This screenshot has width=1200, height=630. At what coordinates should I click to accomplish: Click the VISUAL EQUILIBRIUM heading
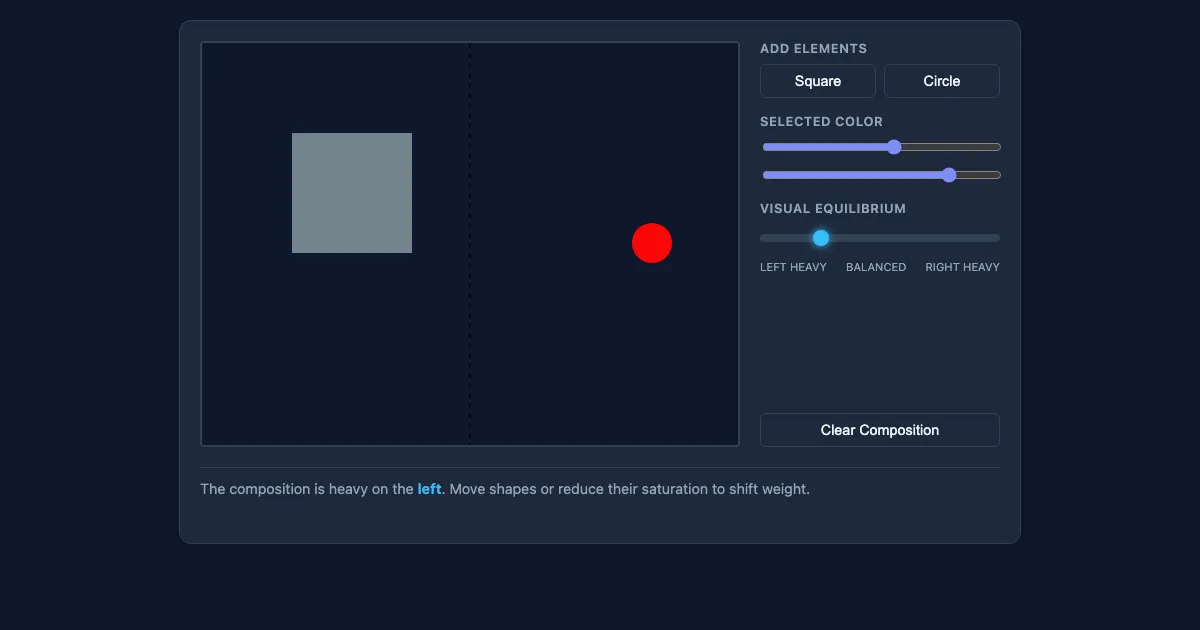[x=833, y=209]
